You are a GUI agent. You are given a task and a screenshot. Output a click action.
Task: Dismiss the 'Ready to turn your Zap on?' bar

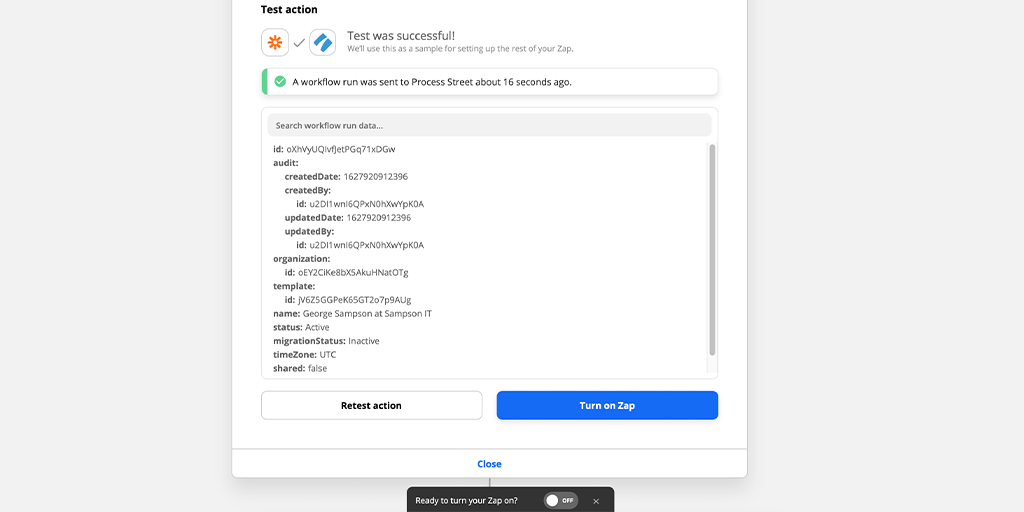596,500
